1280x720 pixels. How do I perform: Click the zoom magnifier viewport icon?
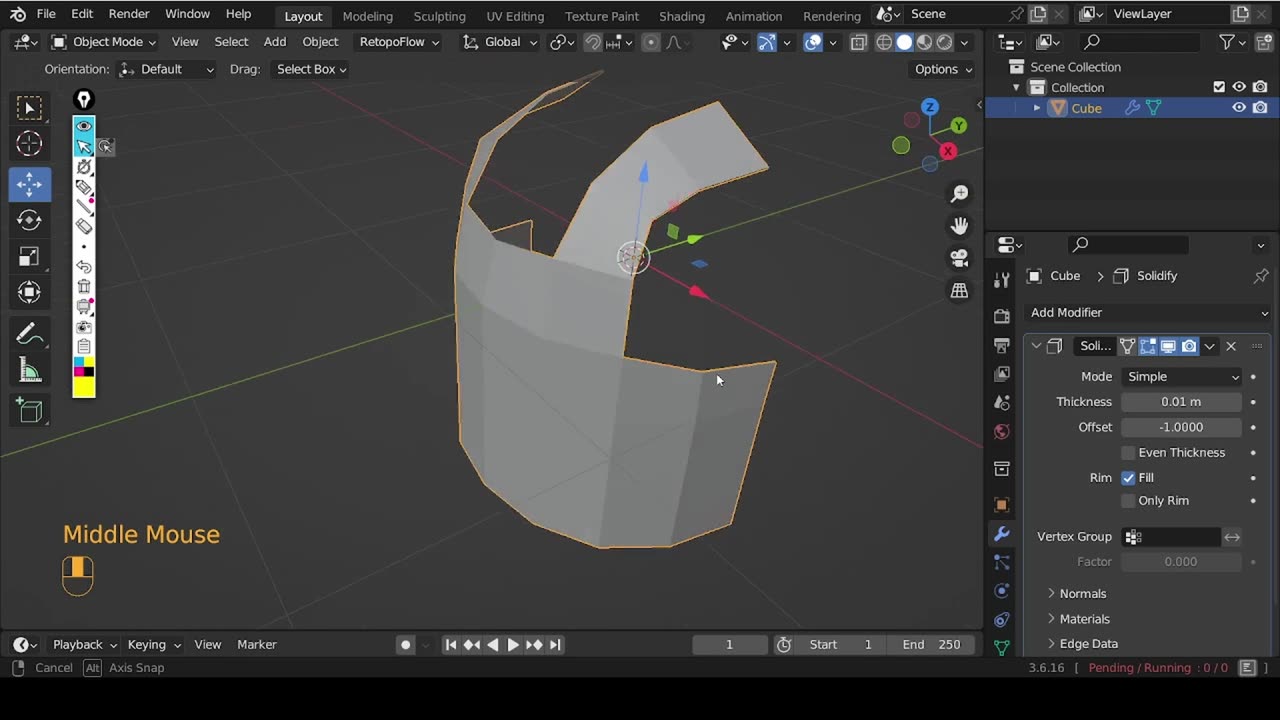point(959,193)
